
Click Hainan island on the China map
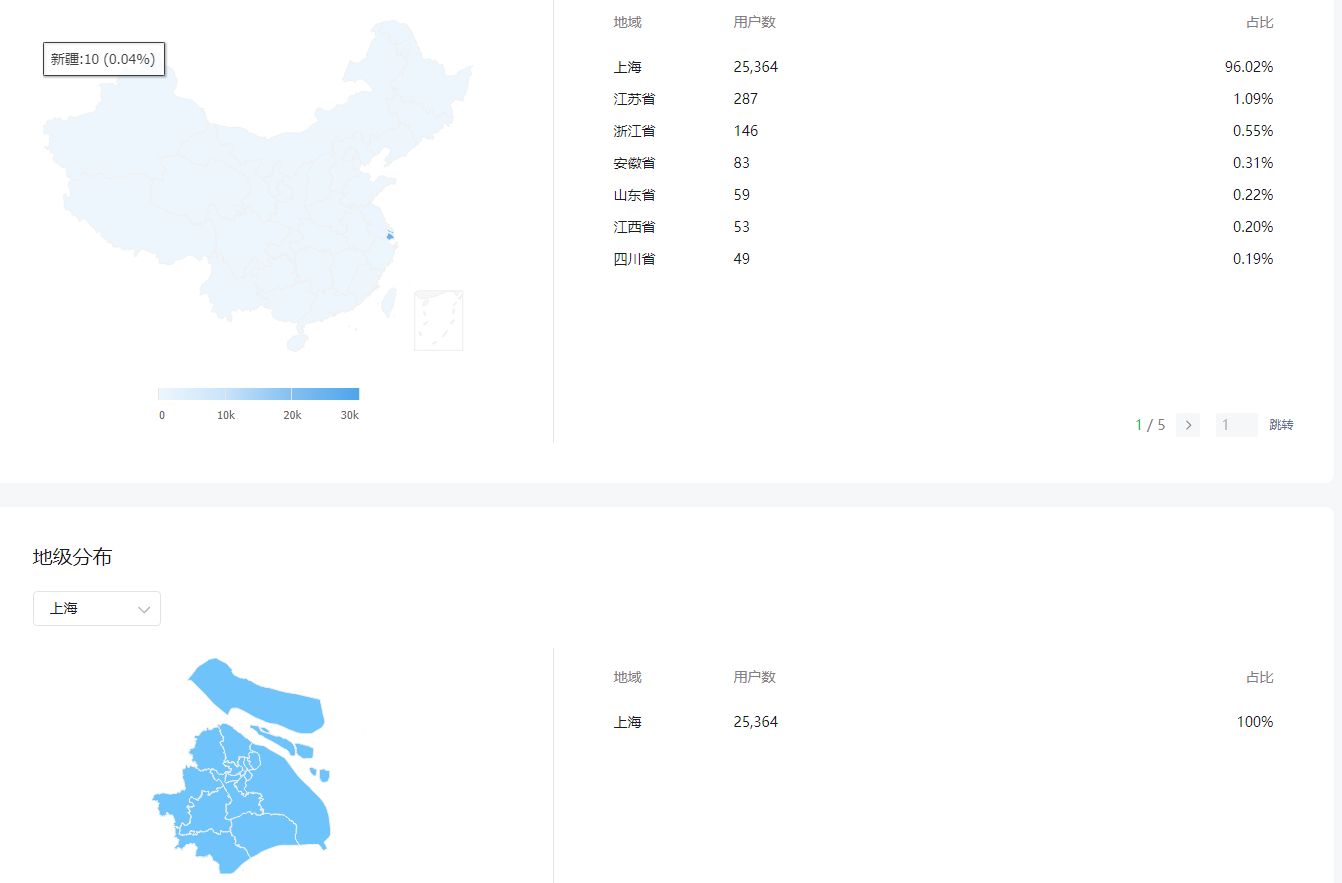(x=296, y=342)
